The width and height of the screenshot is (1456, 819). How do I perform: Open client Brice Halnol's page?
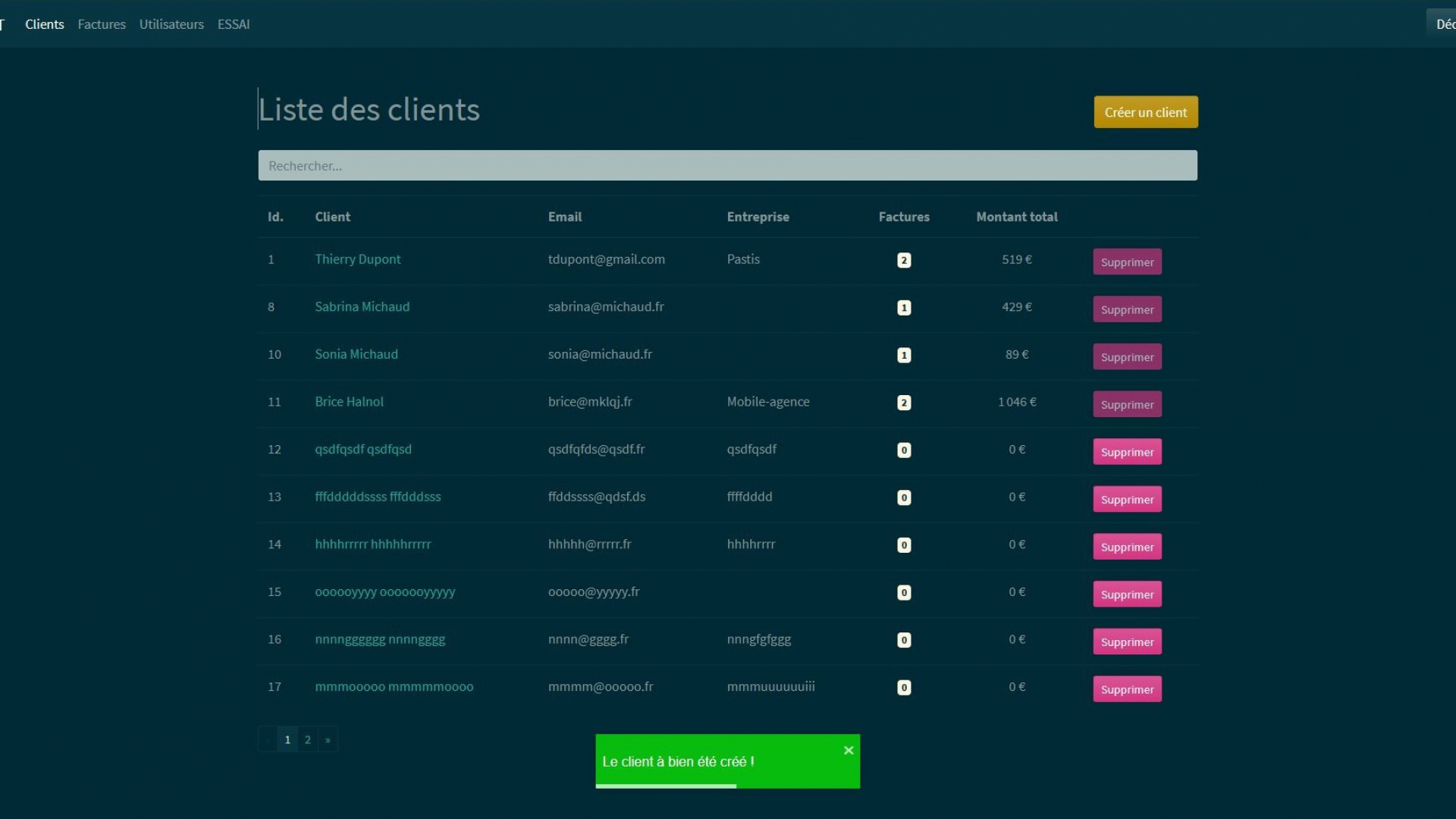point(349,402)
